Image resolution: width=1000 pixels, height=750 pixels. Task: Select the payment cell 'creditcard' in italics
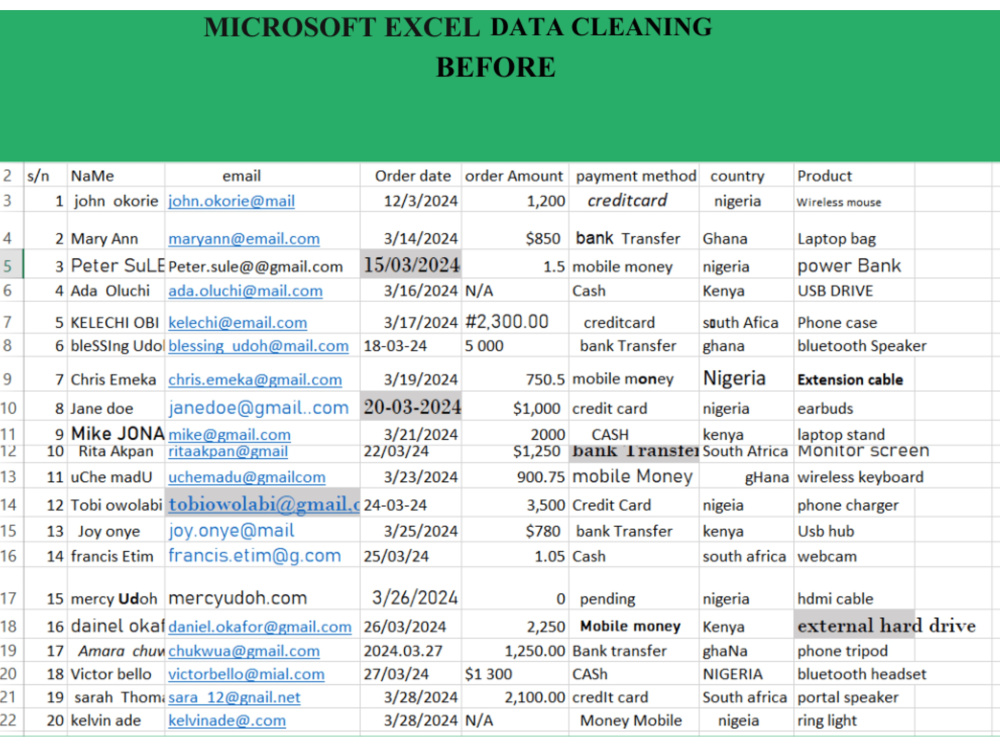634,200
